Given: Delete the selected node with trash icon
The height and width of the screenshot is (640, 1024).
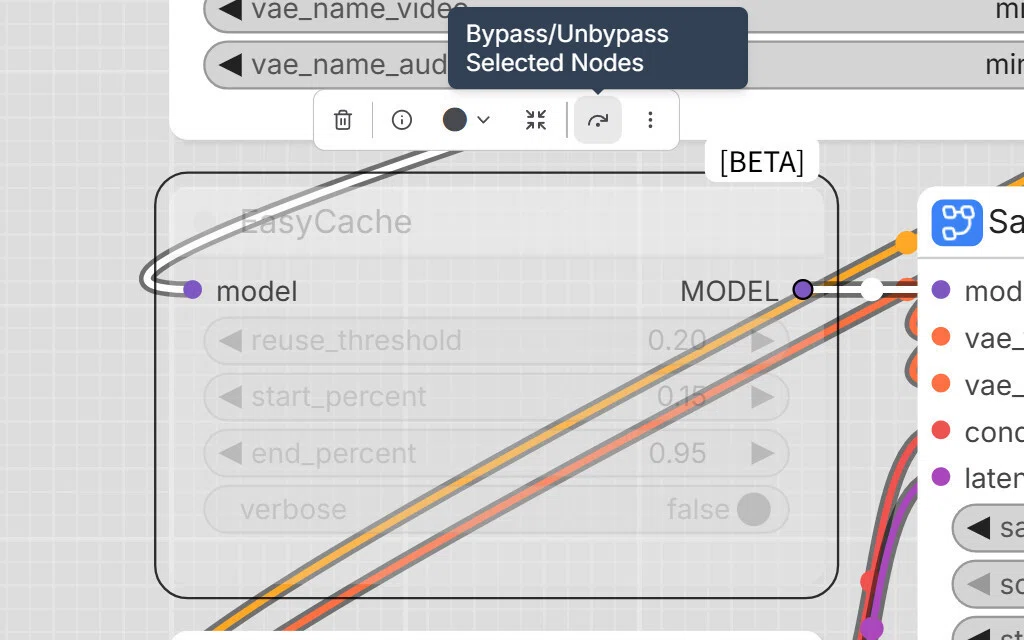Looking at the screenshot, I should (343, 120).
